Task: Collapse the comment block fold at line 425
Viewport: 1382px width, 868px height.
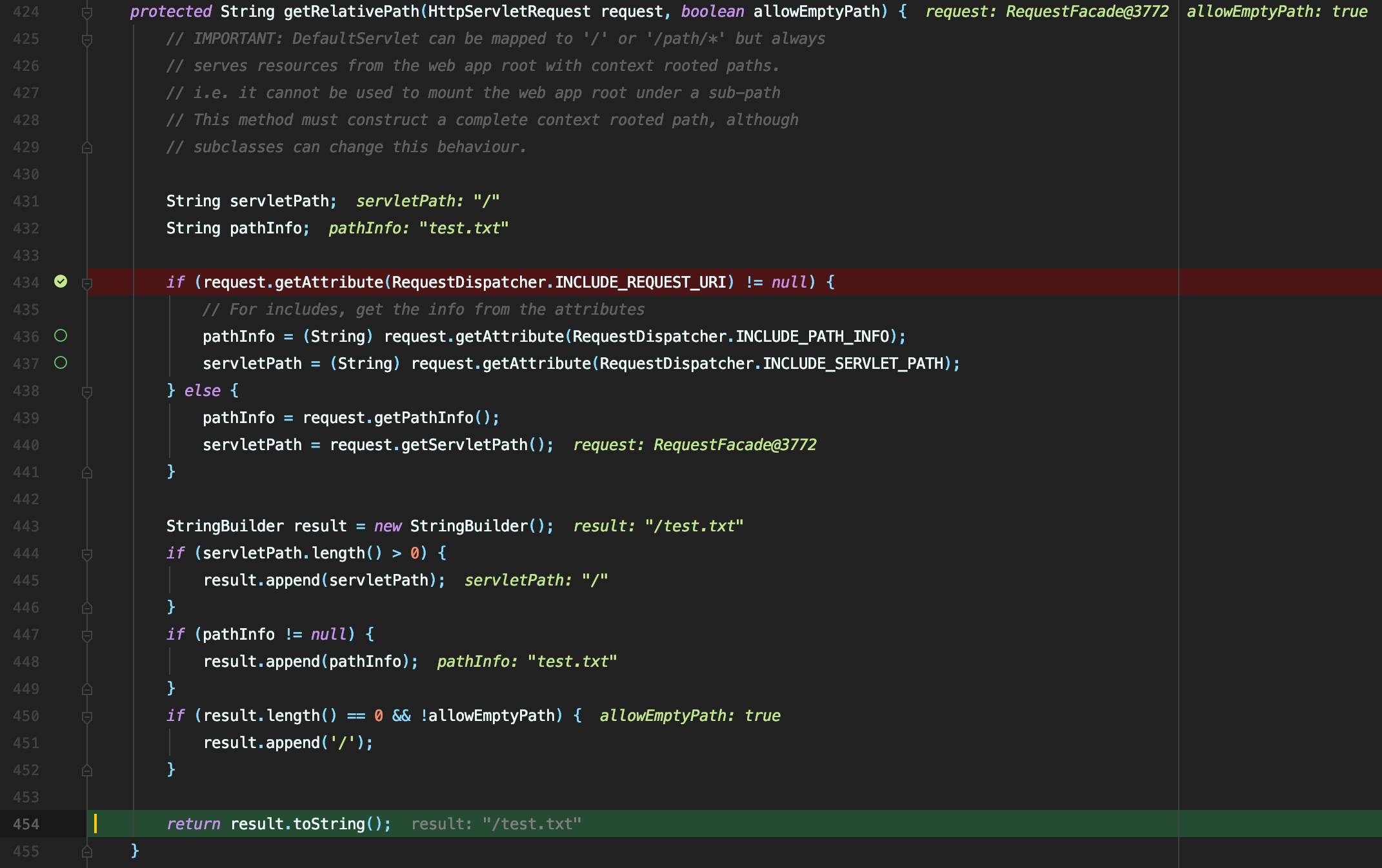Action: pos(87,40)
